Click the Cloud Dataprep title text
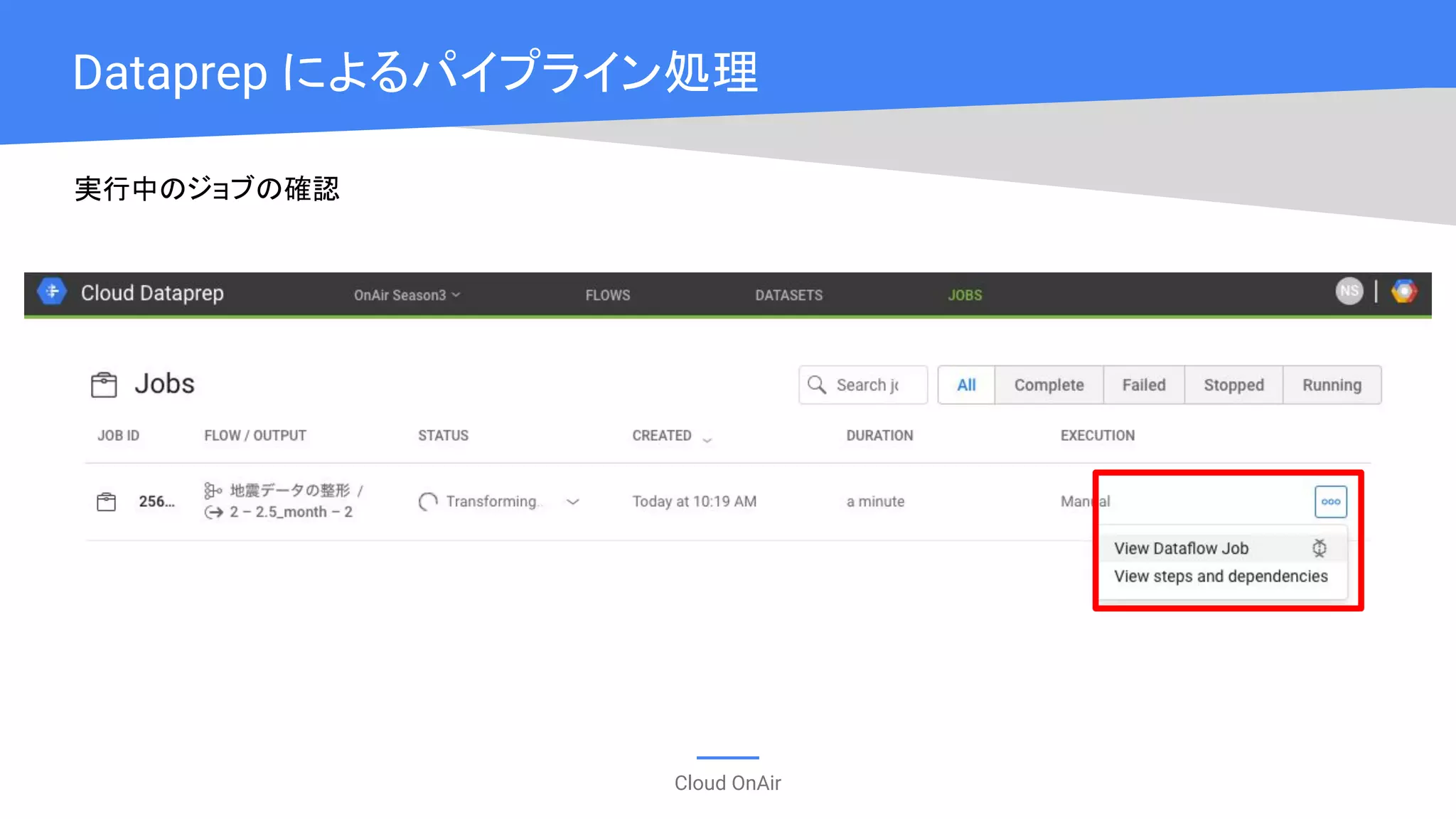Image resolution: width=1456 pixels, height=819 pixels. pos(152,293)
